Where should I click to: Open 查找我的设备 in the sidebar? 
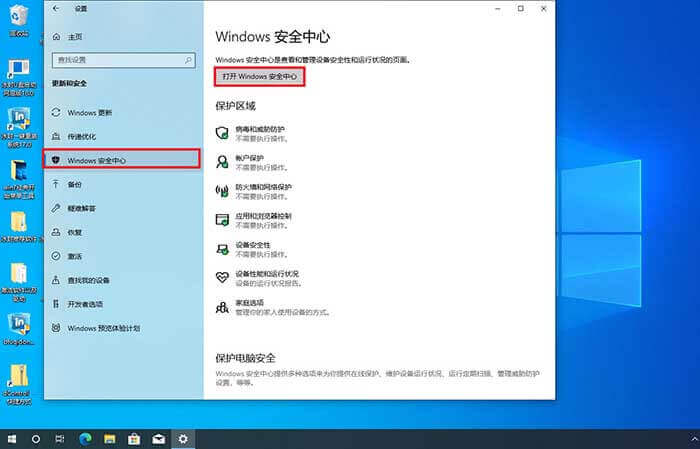click(89, 280)
